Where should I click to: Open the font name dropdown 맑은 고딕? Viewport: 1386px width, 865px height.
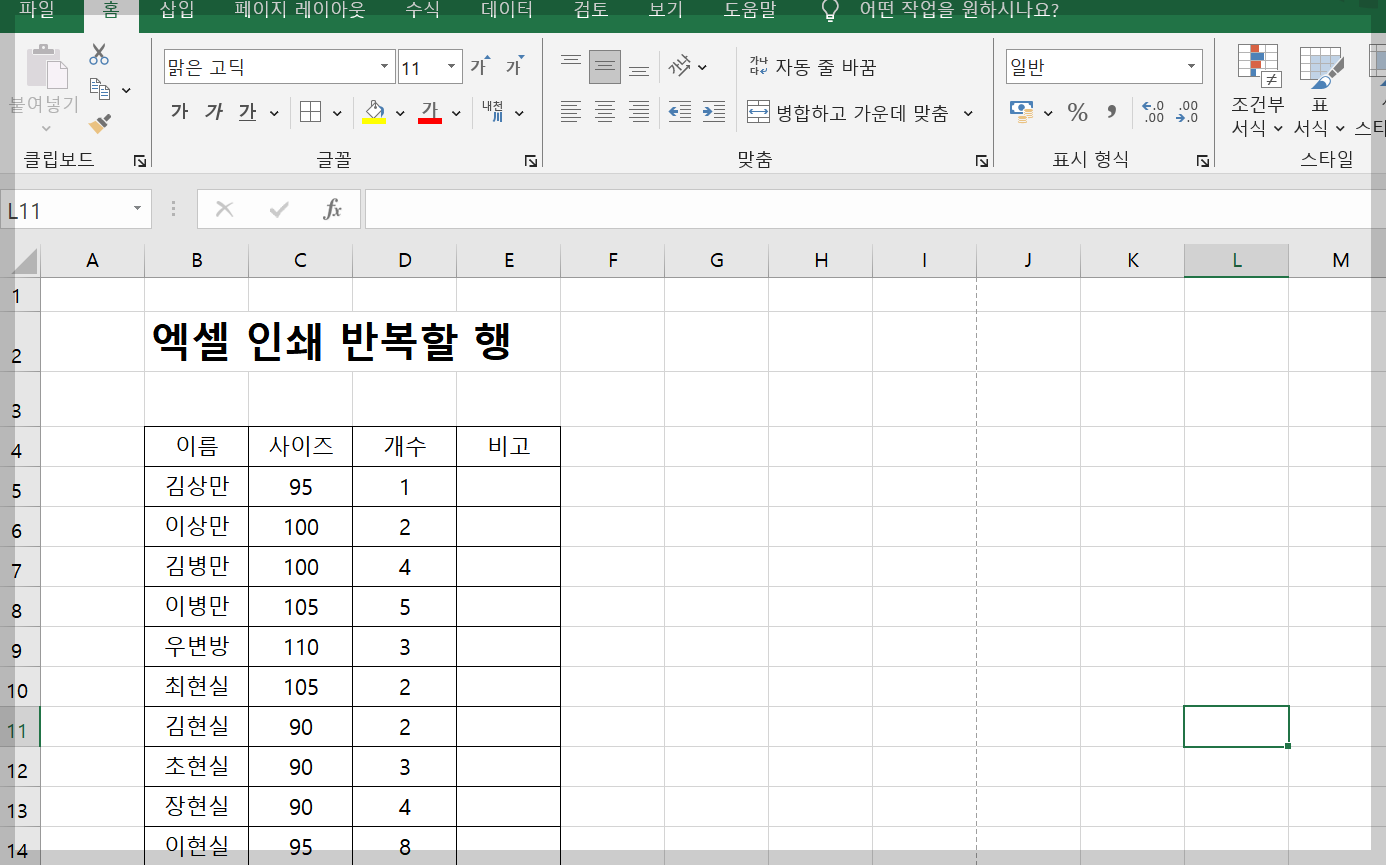click(386, 67)
